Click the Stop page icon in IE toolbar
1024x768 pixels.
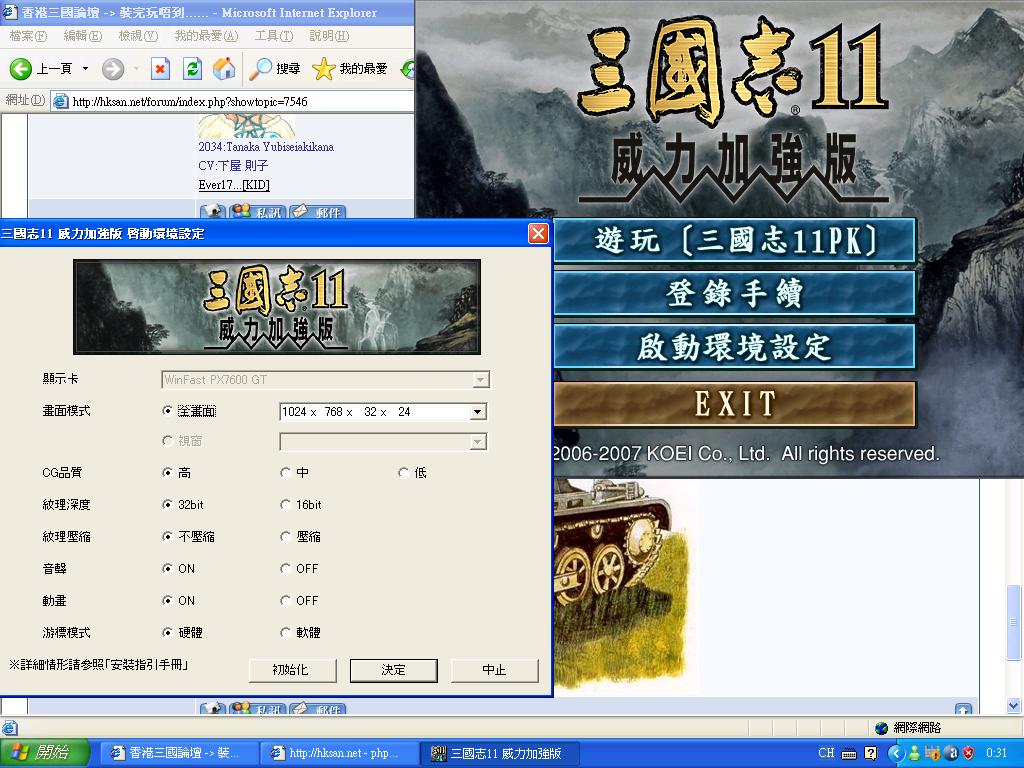[160, 69]
